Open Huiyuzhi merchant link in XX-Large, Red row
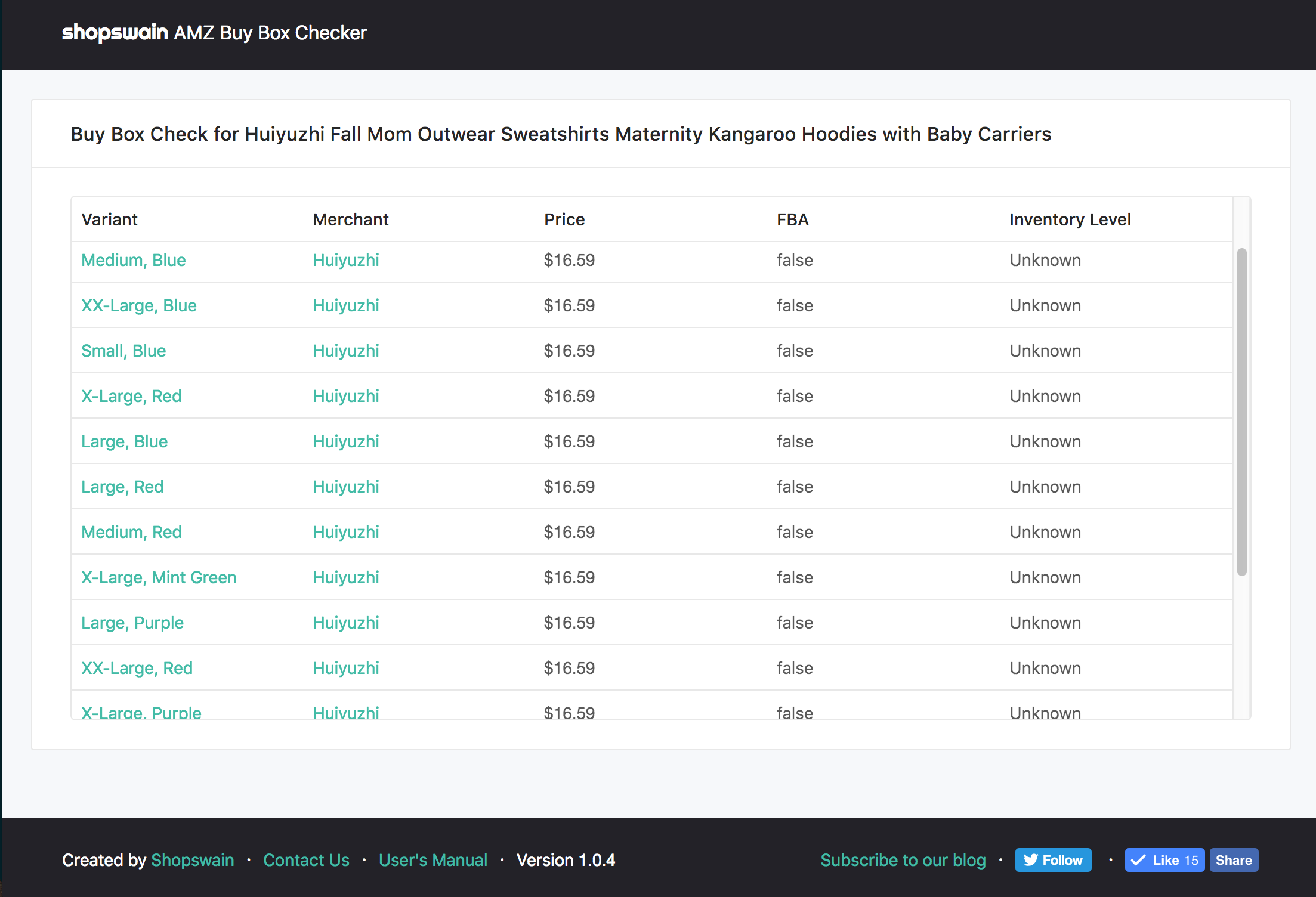The image size is (1316, 897). tap(346, 668)
